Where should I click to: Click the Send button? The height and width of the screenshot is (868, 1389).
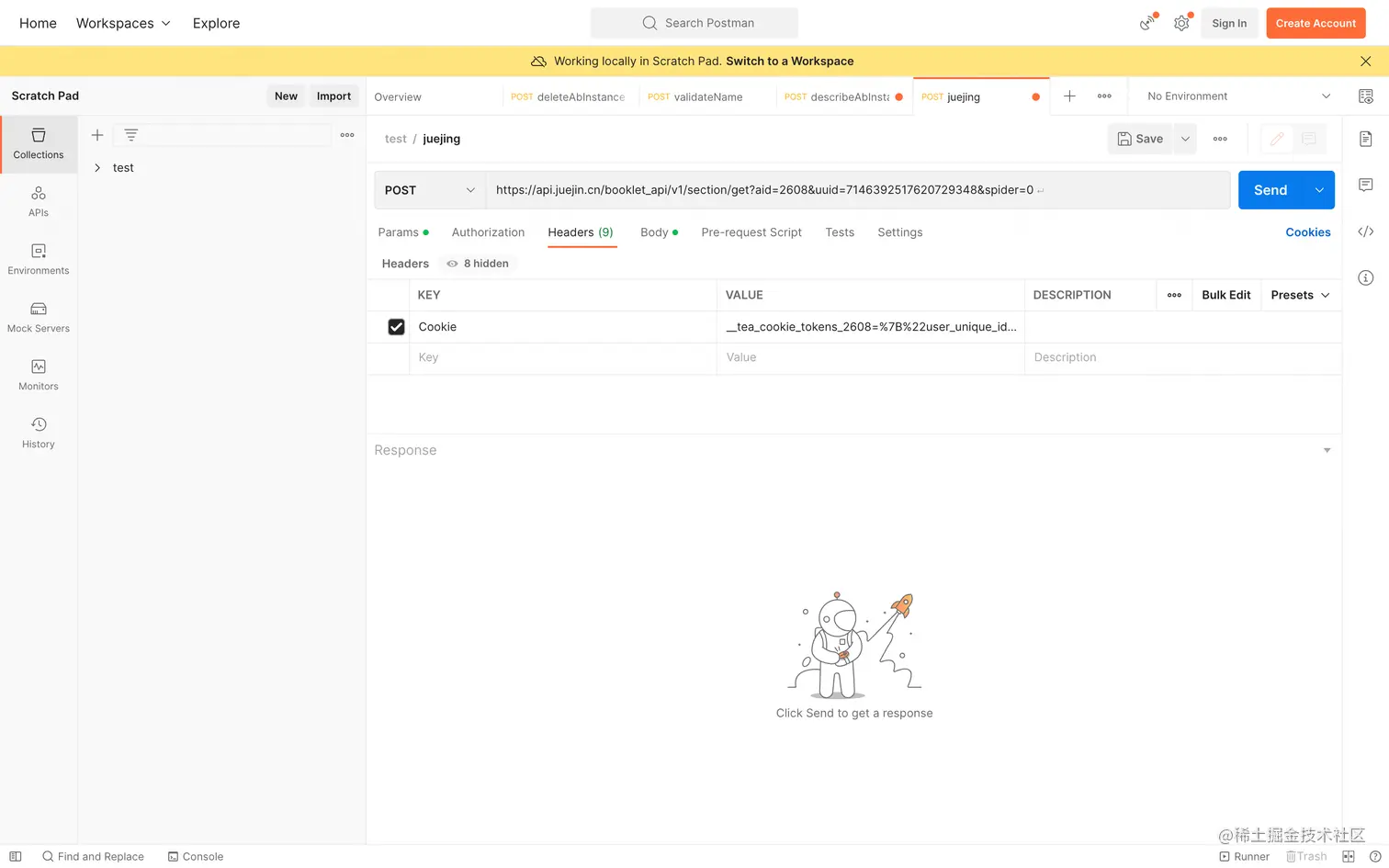pos(1270,190)
